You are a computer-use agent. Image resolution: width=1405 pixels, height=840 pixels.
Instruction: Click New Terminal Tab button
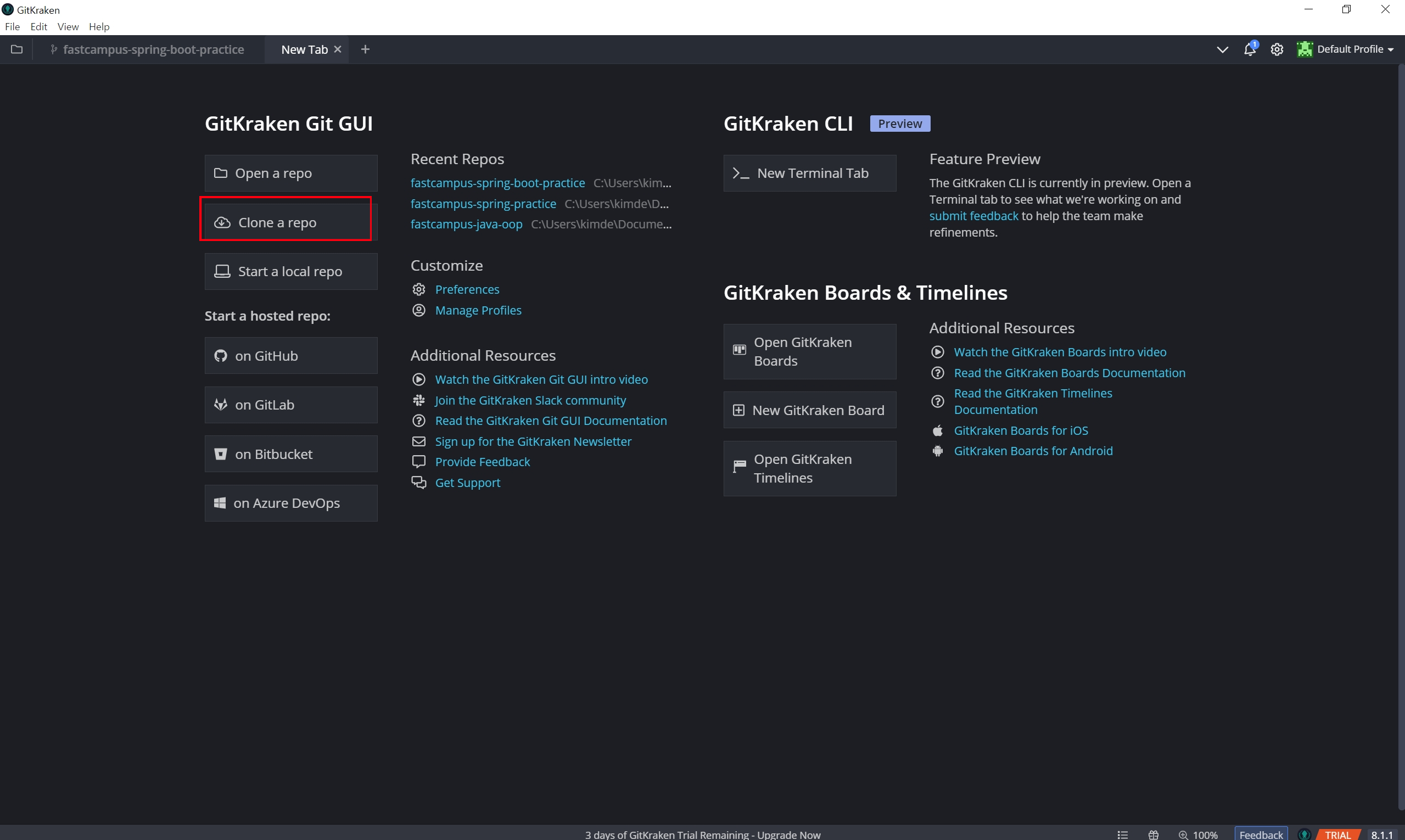pyautogui.click(x=809, y=173)
